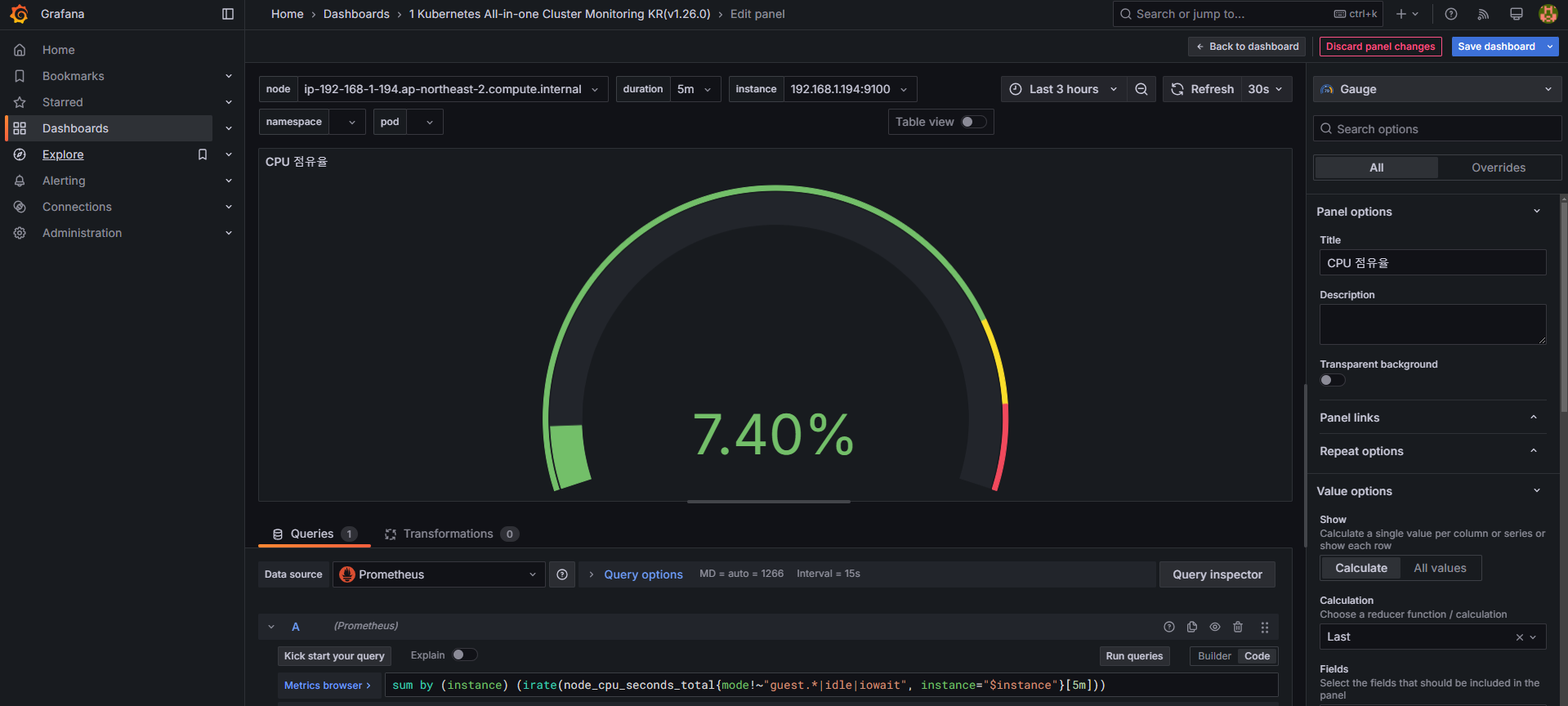Click the Grafana logo icon
This screenshot has height=706, width=1568.
tap(19, 14)
